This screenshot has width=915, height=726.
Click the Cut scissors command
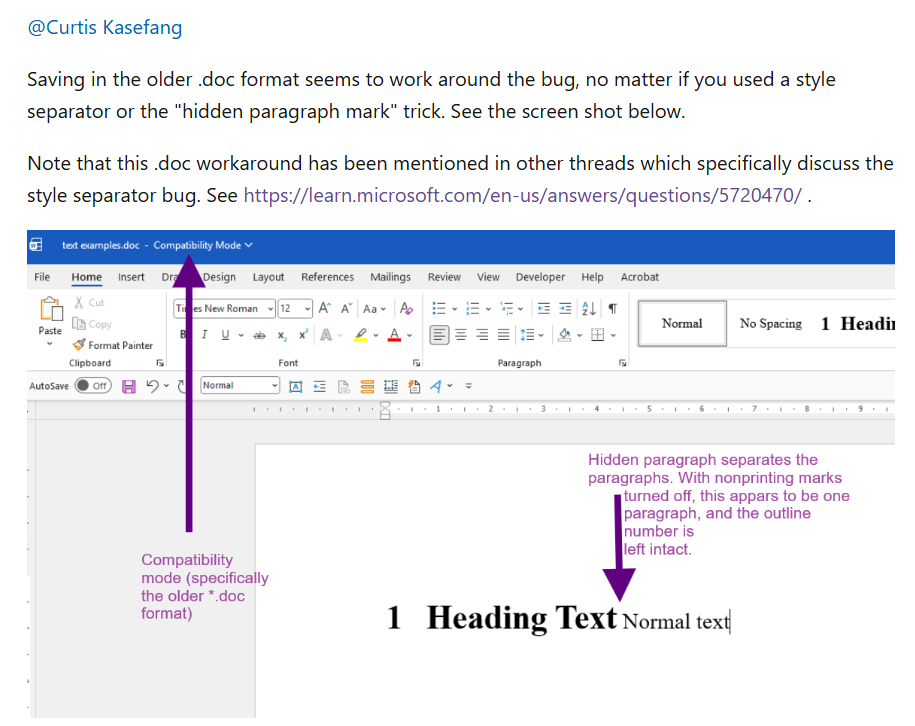click(89, 303)
